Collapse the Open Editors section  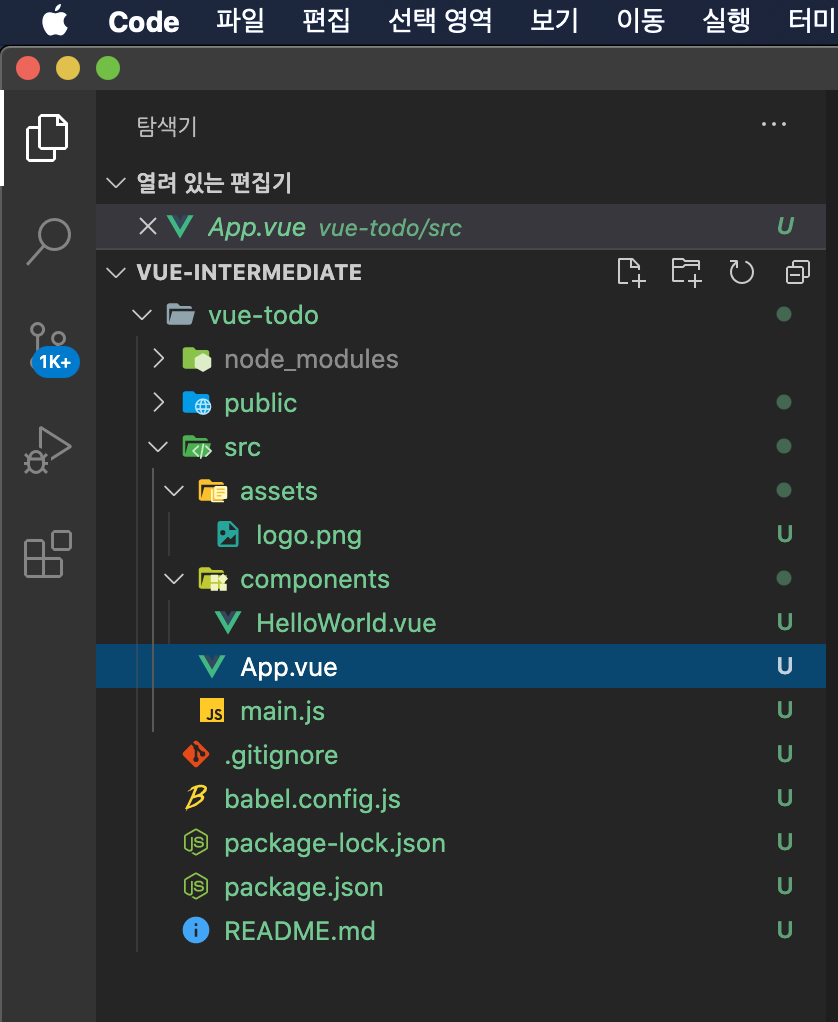click(116, 182)
